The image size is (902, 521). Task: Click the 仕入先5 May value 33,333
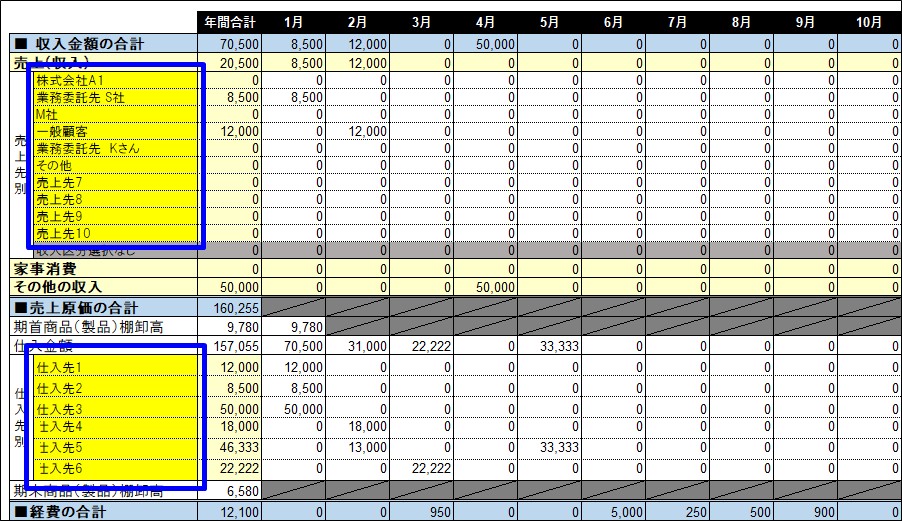(549, 448)
